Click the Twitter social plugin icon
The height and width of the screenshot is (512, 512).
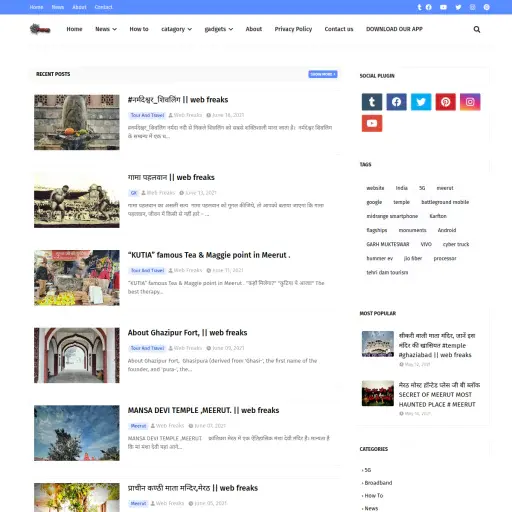[421, 102]
